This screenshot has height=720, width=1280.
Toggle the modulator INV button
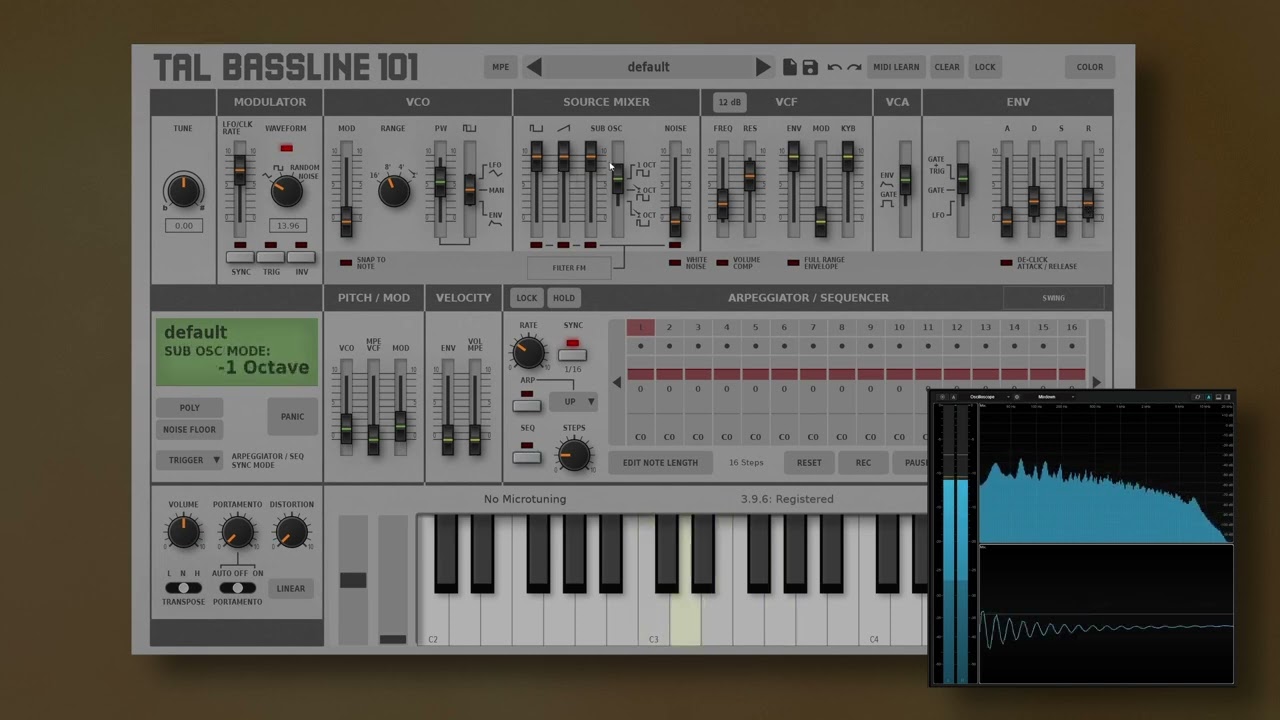coord(301,257)
